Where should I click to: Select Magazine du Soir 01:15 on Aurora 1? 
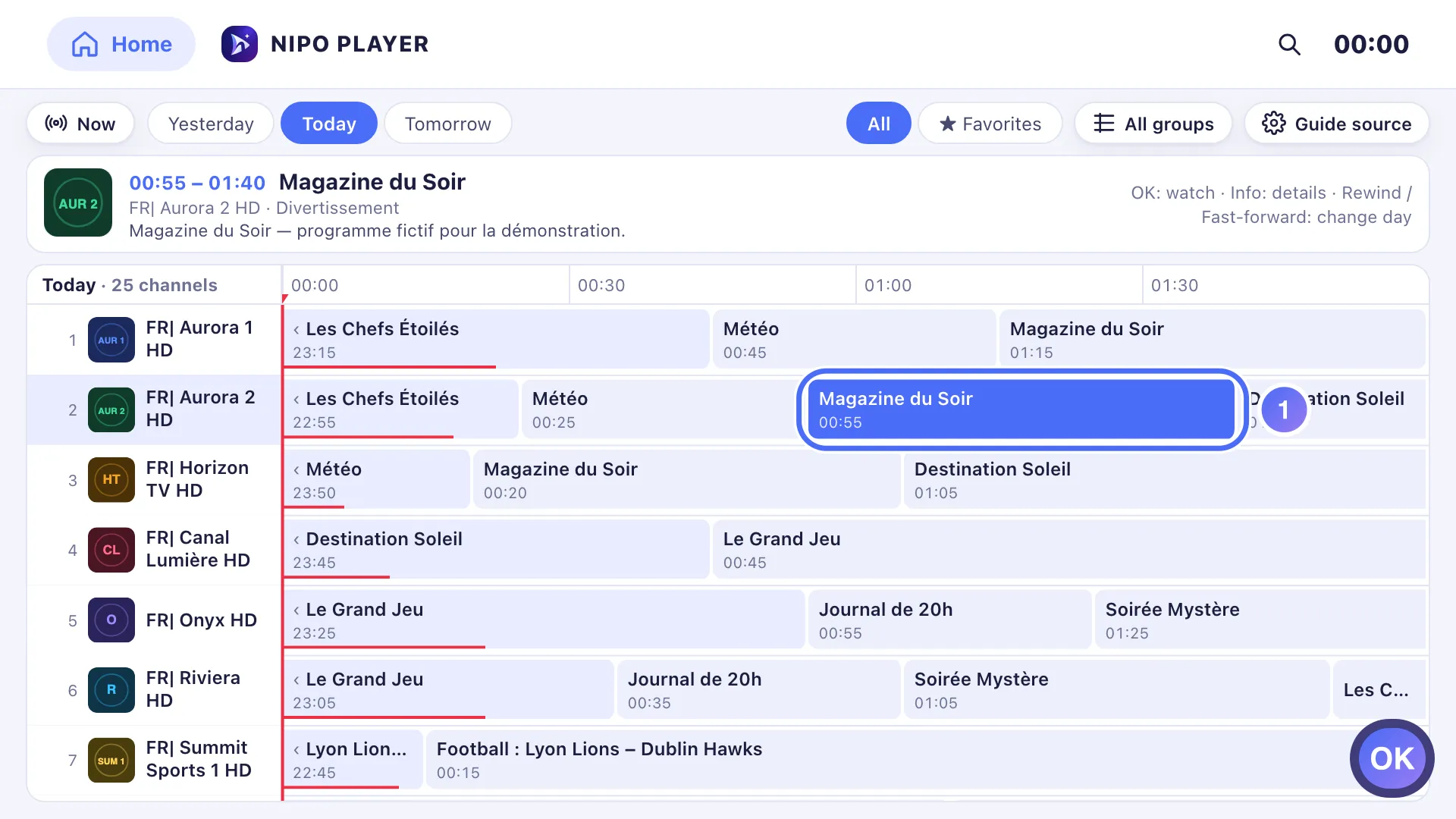click(x=1213, y=339)
